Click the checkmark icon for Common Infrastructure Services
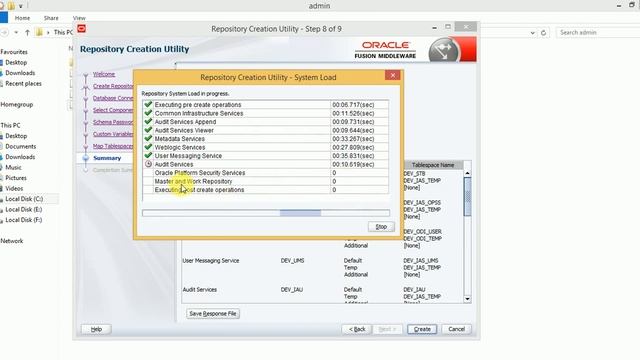Image resolution: width=640 pixels, height=360 pixels. tap(148, 113)
